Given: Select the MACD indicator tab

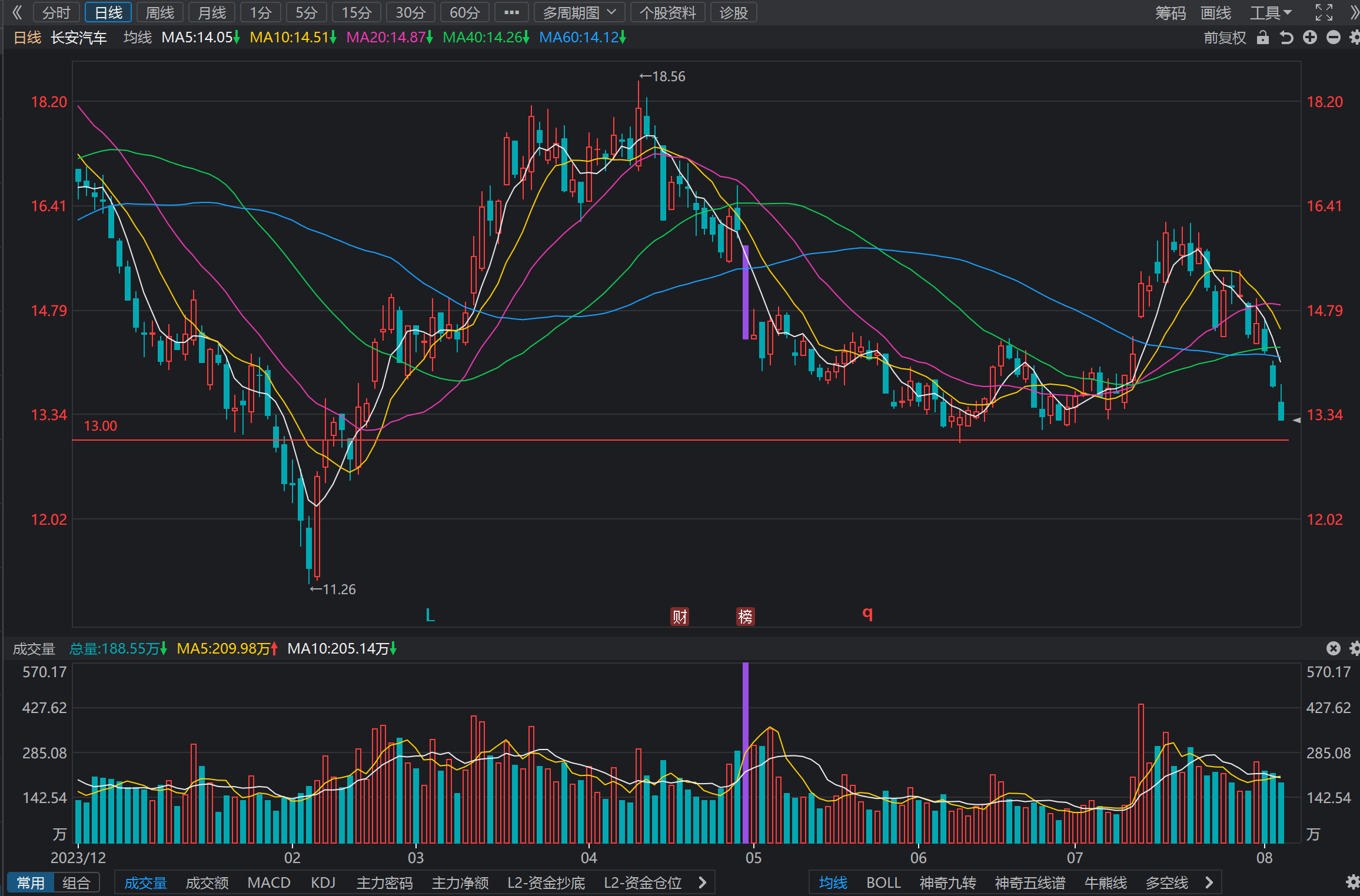Looking at the screenshot, I should (x=269, y=882).
